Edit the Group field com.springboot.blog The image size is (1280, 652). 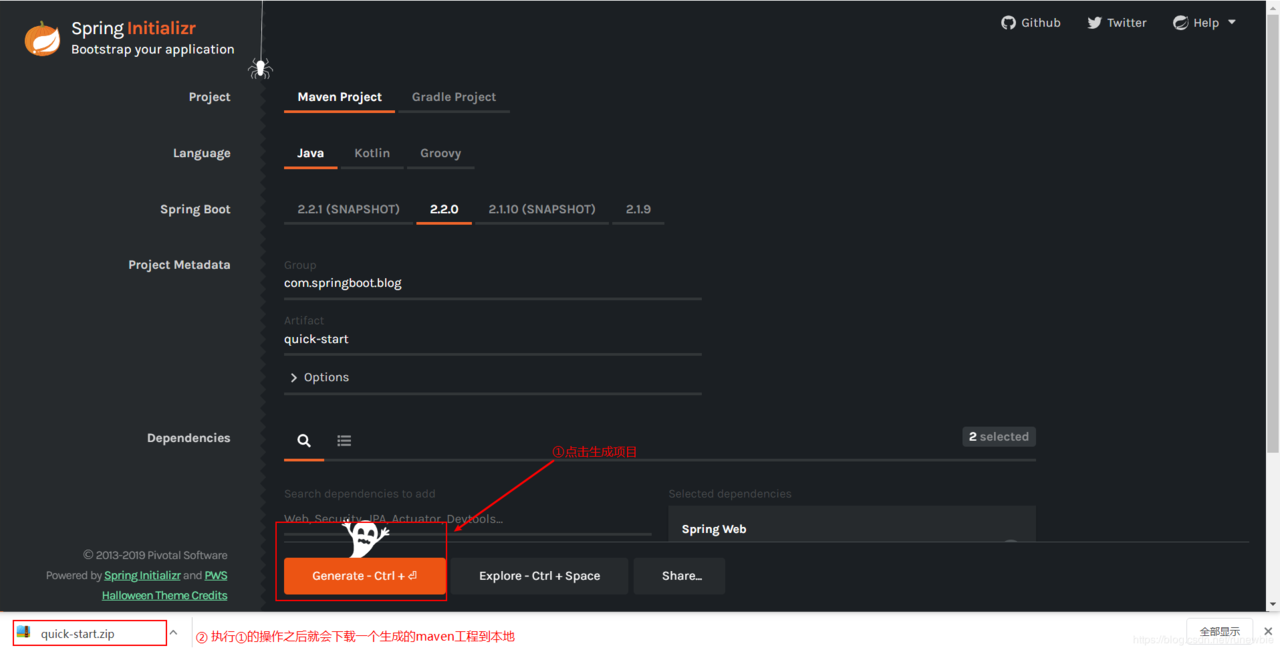pos(492,284)
